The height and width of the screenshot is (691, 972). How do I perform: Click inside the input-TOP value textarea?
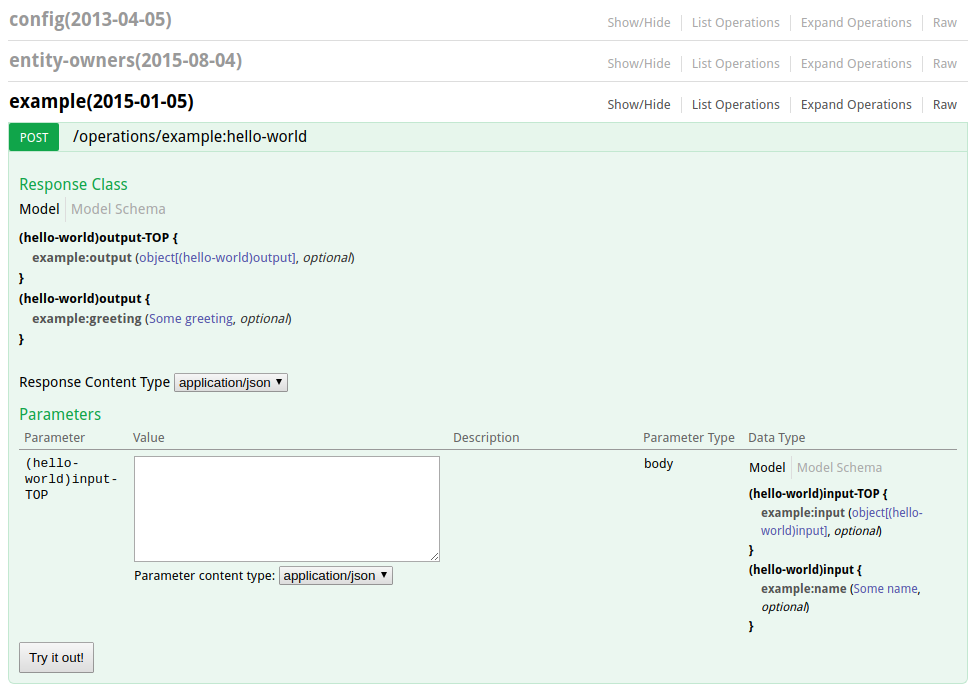coord(287,509)
